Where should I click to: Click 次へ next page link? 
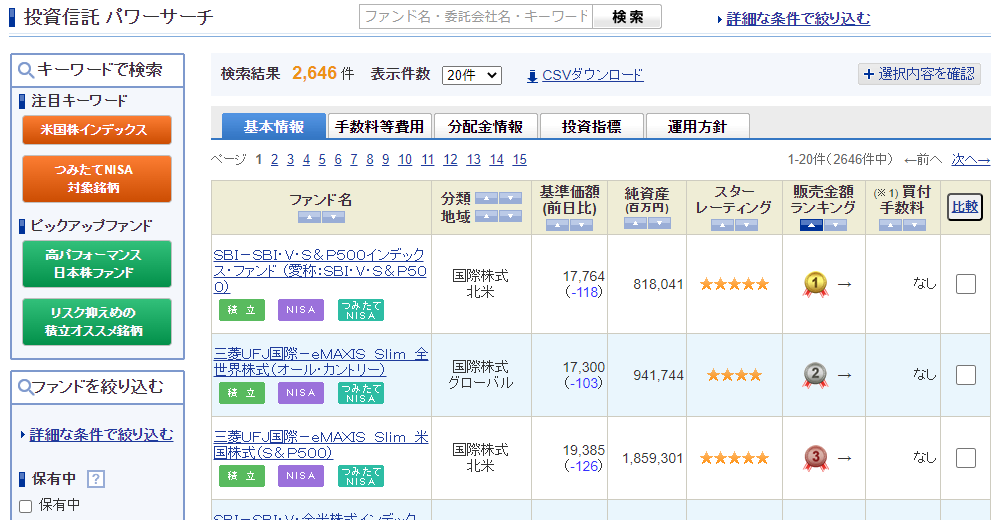click(971, 160)
